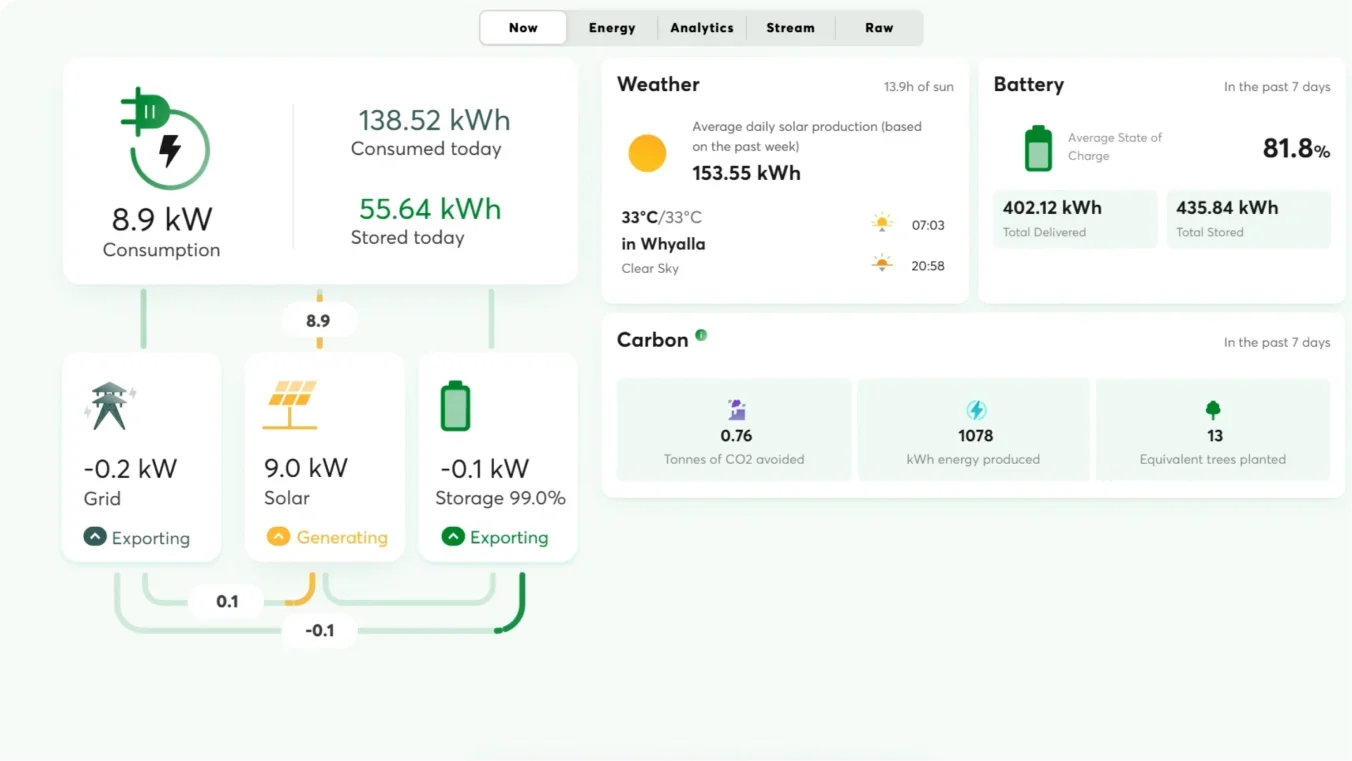This screenshot has width=1352, height=761.
Task: Click the 9.0 kW Solar reading
Action: pyautogui.click(x=306, y=468)
